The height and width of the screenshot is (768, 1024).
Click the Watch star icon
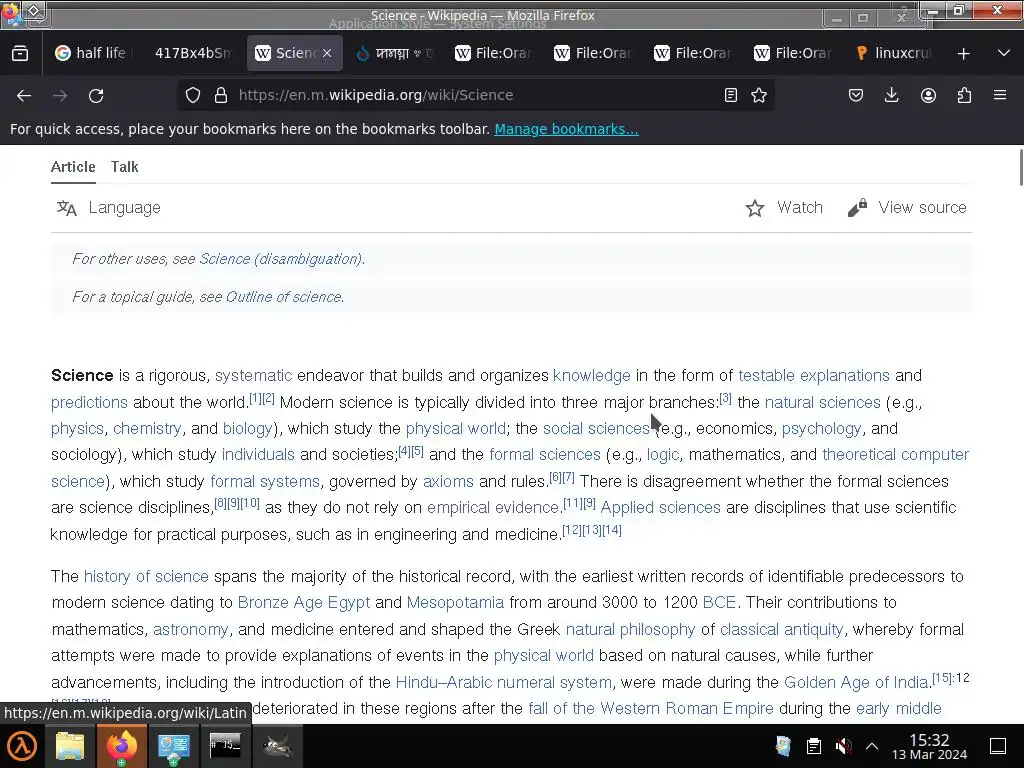(x=755, y=208)
